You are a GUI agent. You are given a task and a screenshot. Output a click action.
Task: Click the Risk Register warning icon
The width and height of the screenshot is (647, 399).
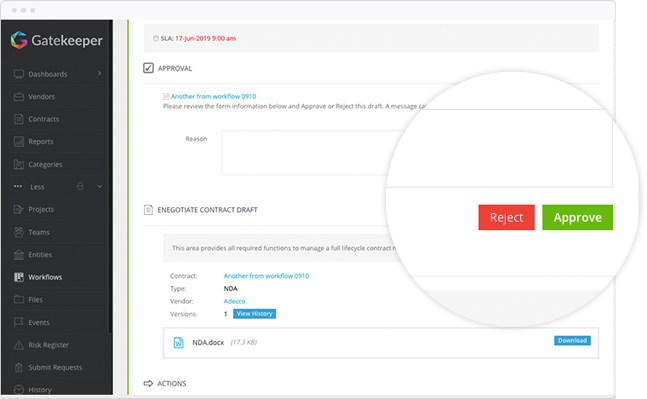[19, 345]
